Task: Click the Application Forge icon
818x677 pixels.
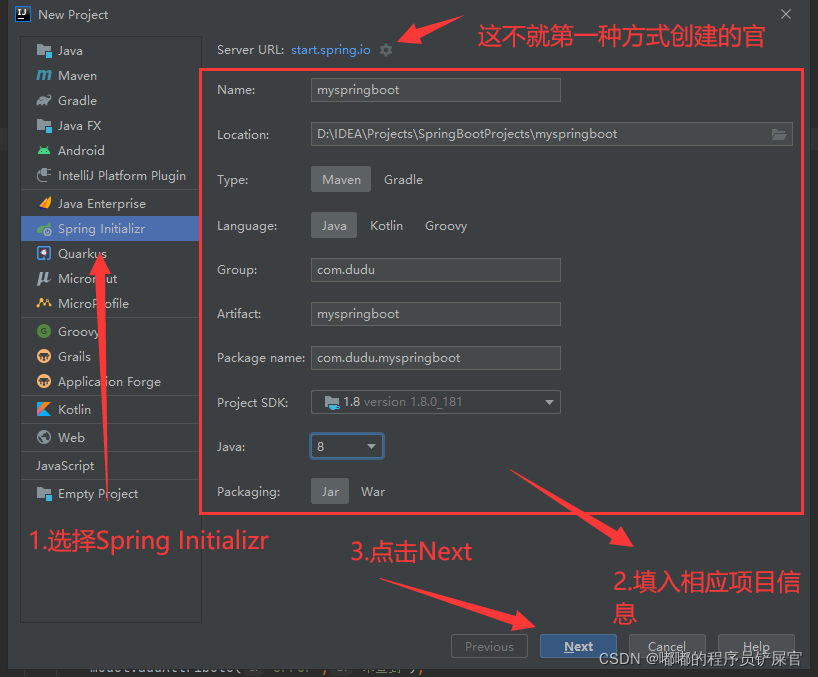Action: (x=44, y=381)
